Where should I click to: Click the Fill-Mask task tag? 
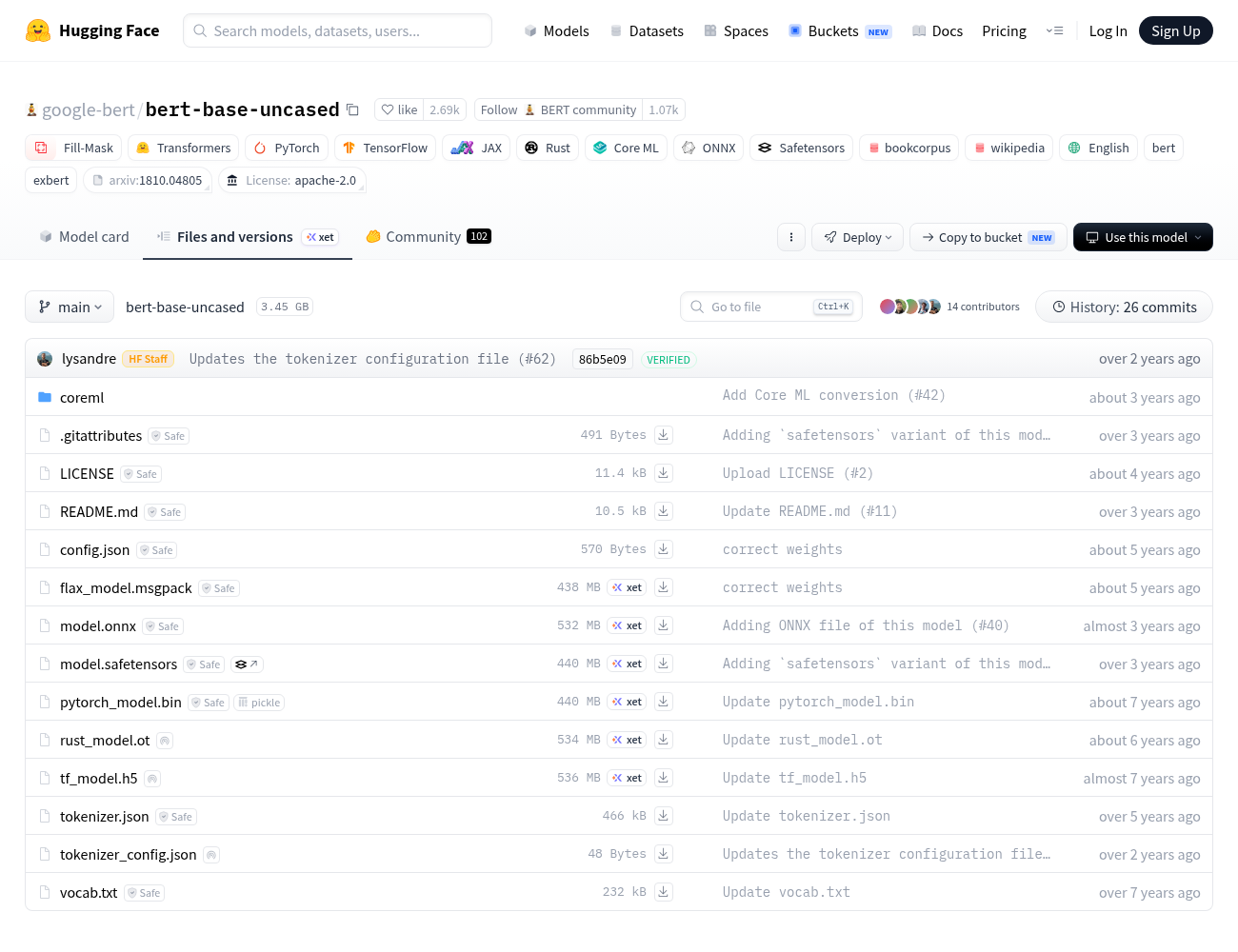tap(73, 148)
